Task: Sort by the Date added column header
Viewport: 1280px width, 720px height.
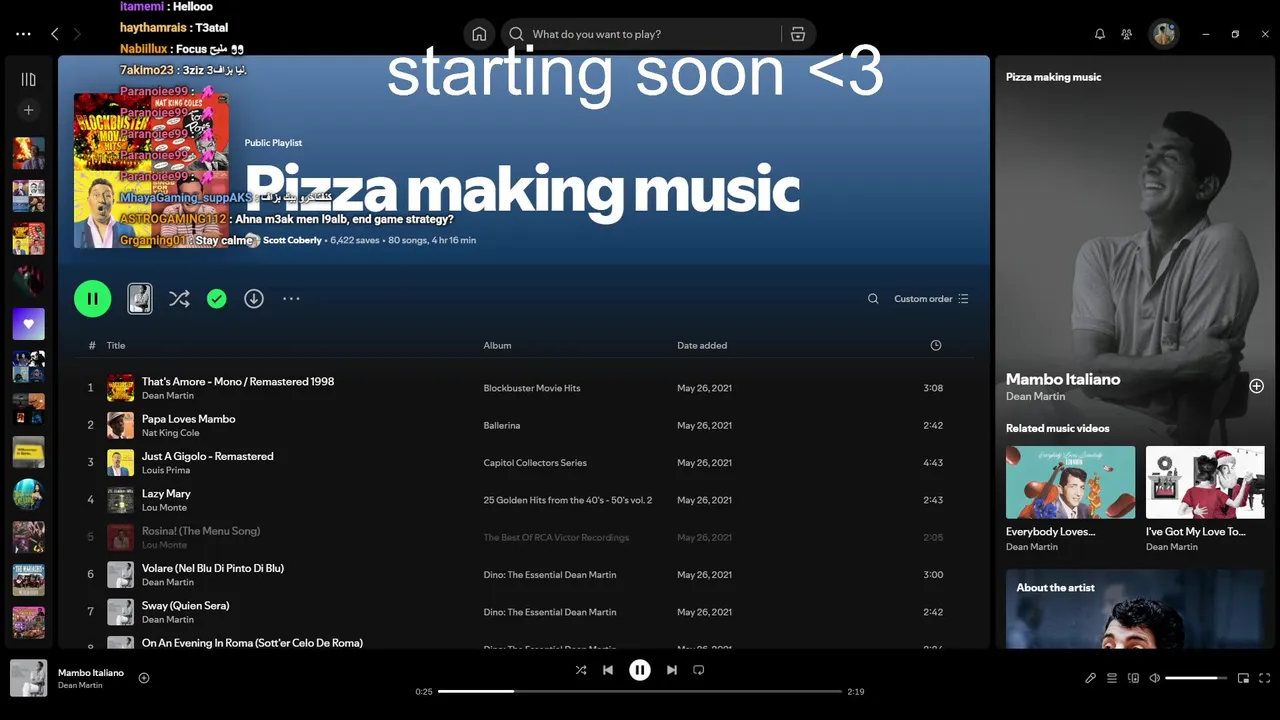Action: click(702, 345)
